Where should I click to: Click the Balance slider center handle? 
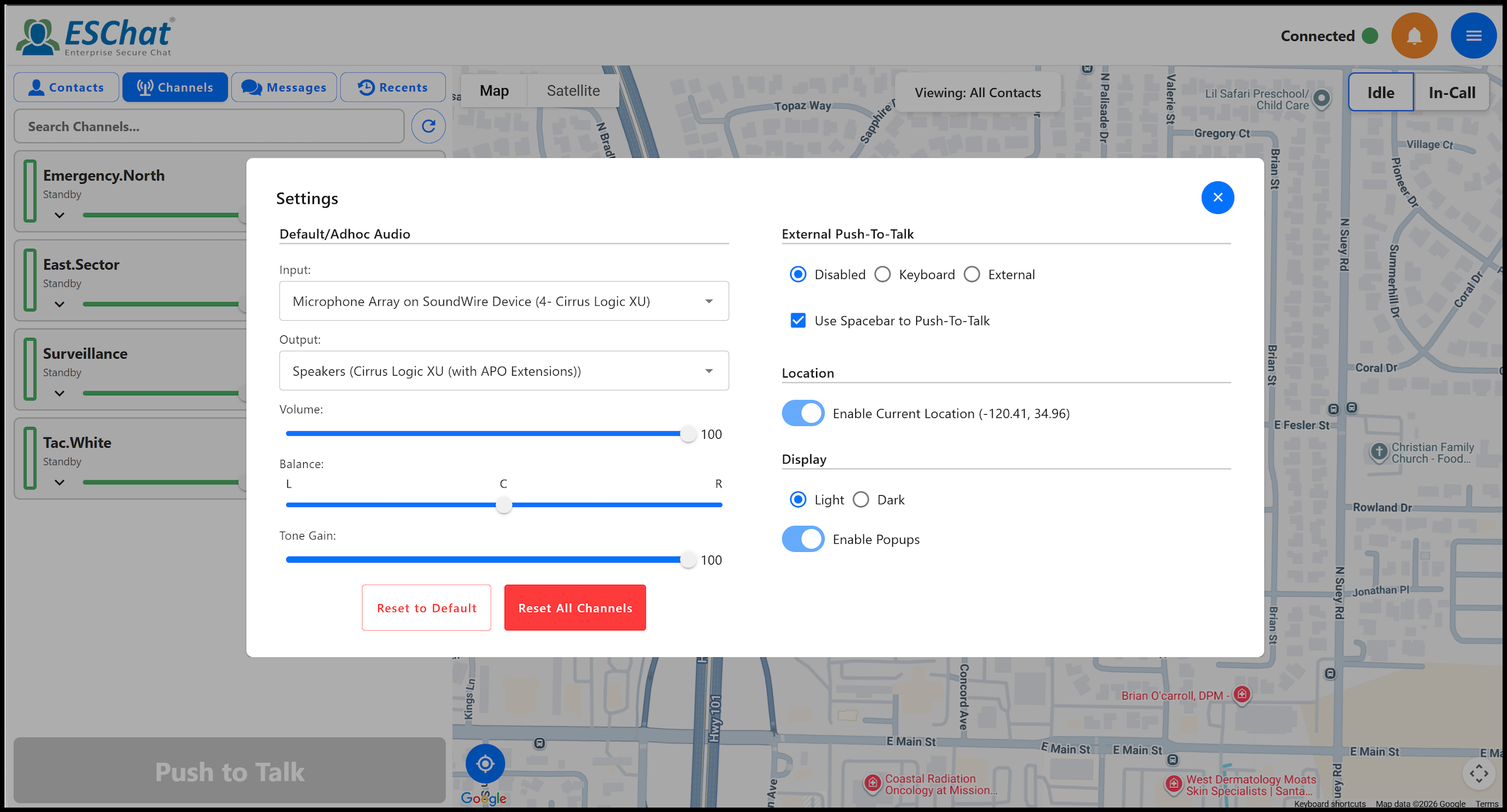coord(503,505)
